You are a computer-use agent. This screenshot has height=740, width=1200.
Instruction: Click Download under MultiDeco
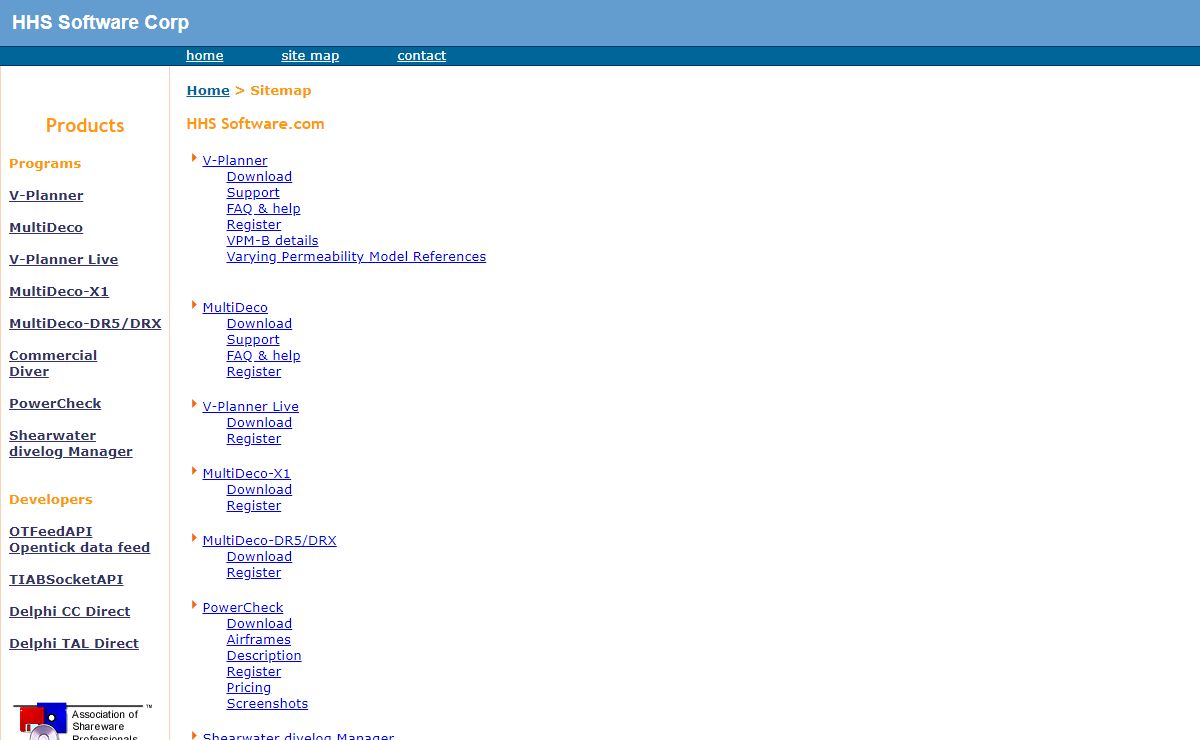pyautogui.click(x=259, y=323)
